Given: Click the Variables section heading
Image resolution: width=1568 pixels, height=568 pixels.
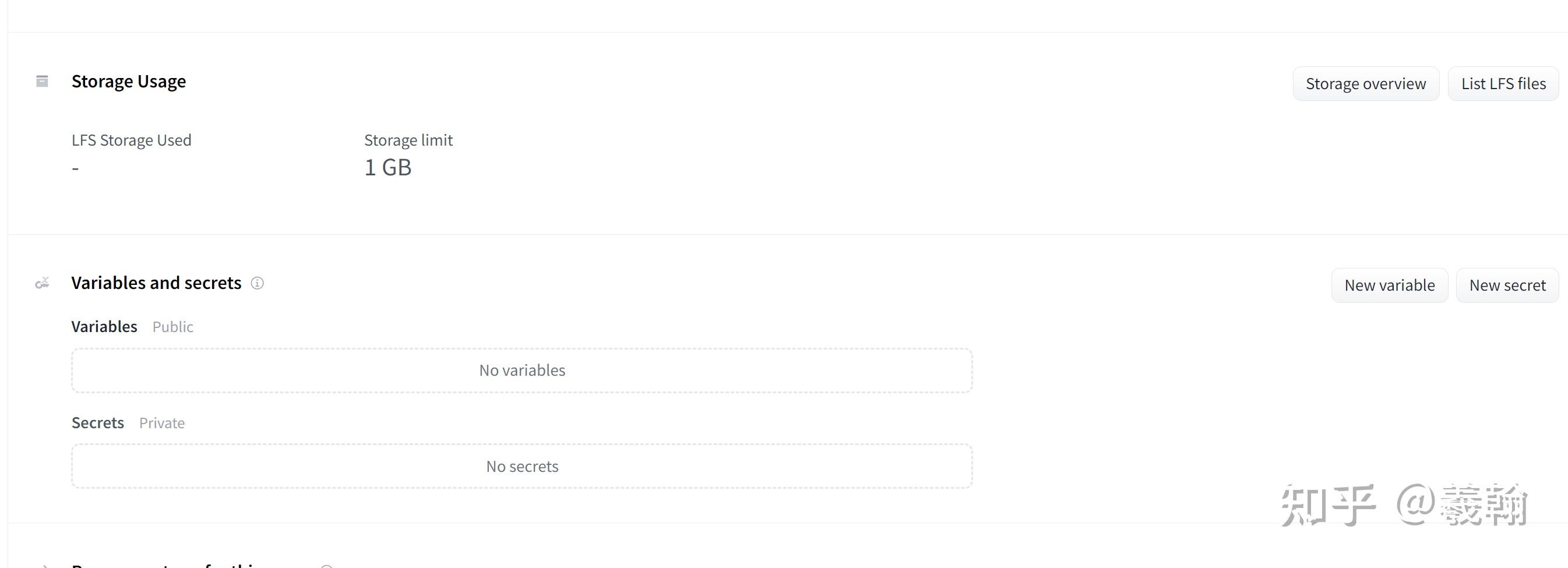Looking at the screenshot, I should click(x=104, y=326).
